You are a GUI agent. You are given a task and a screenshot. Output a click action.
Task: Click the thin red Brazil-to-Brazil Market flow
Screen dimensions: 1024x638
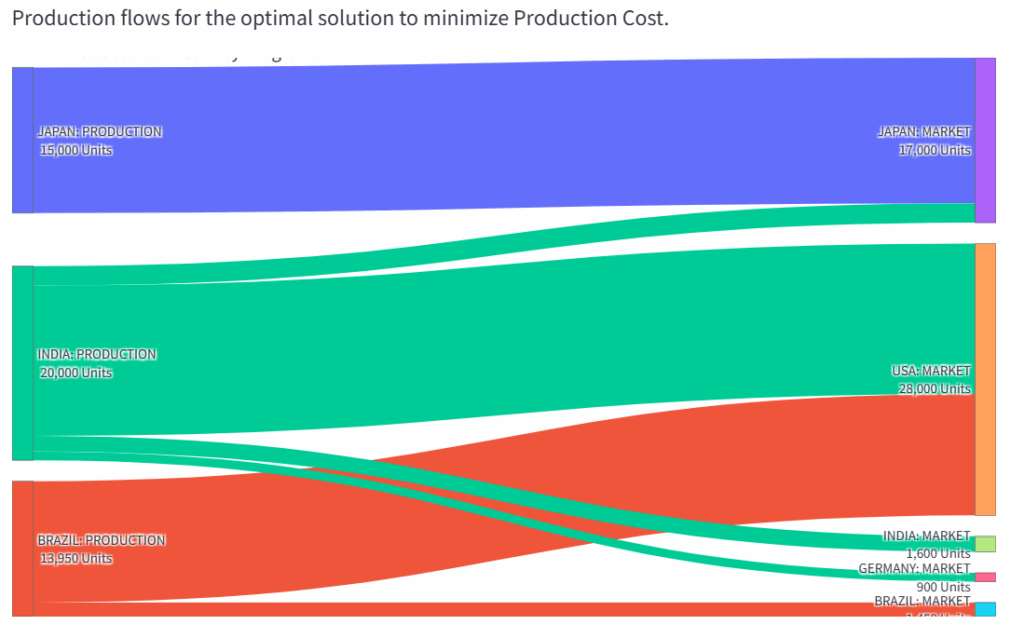tap(500, 609)
